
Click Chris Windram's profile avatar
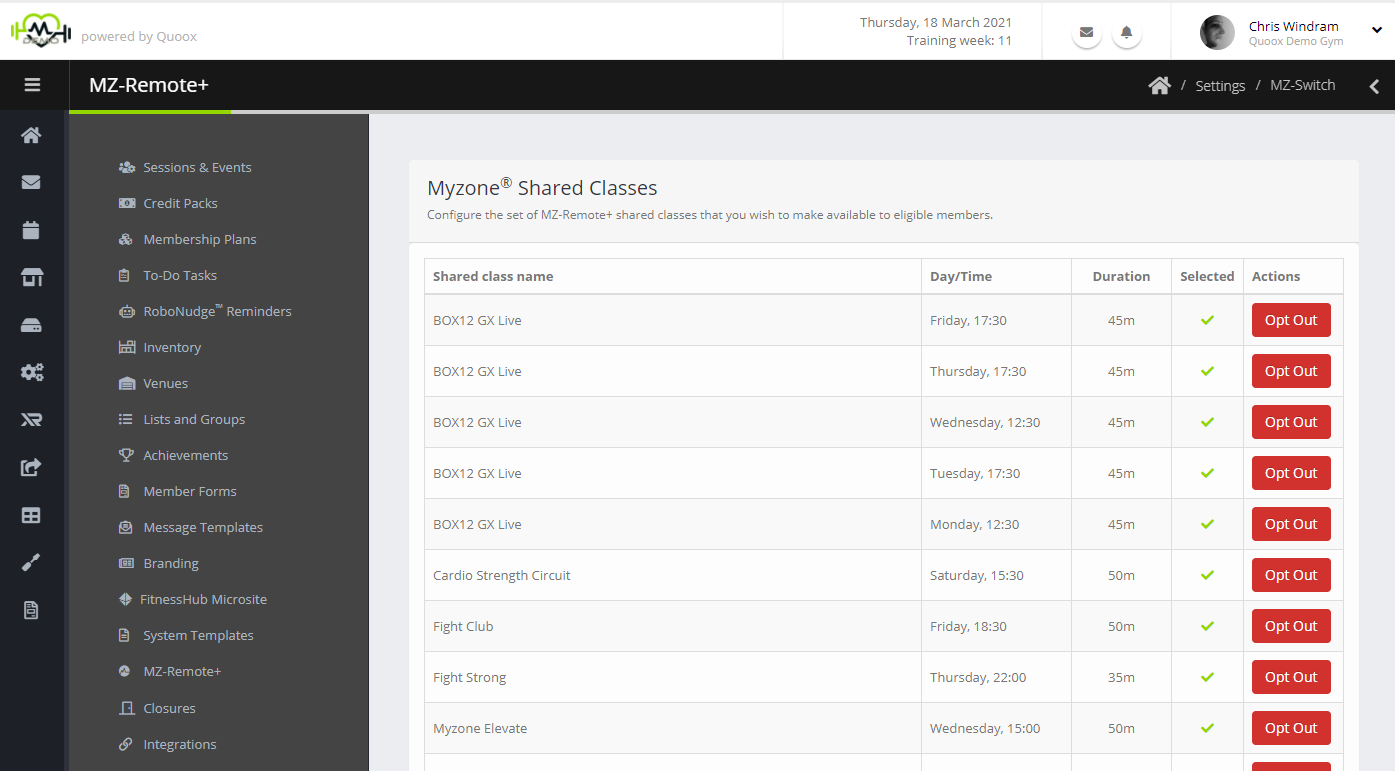(1217, 32)
